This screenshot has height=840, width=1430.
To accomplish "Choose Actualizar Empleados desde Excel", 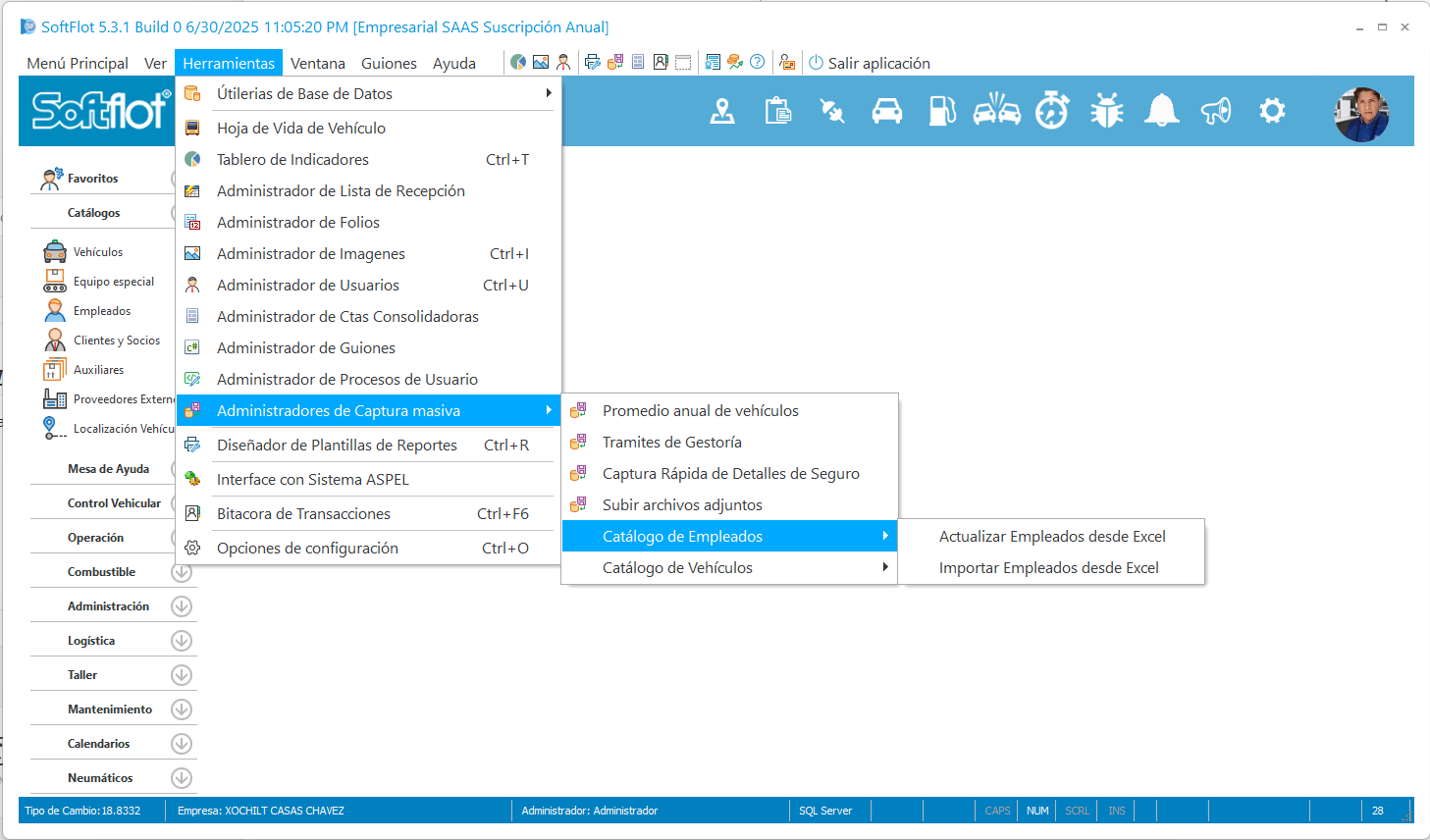I will (1051, 537).
